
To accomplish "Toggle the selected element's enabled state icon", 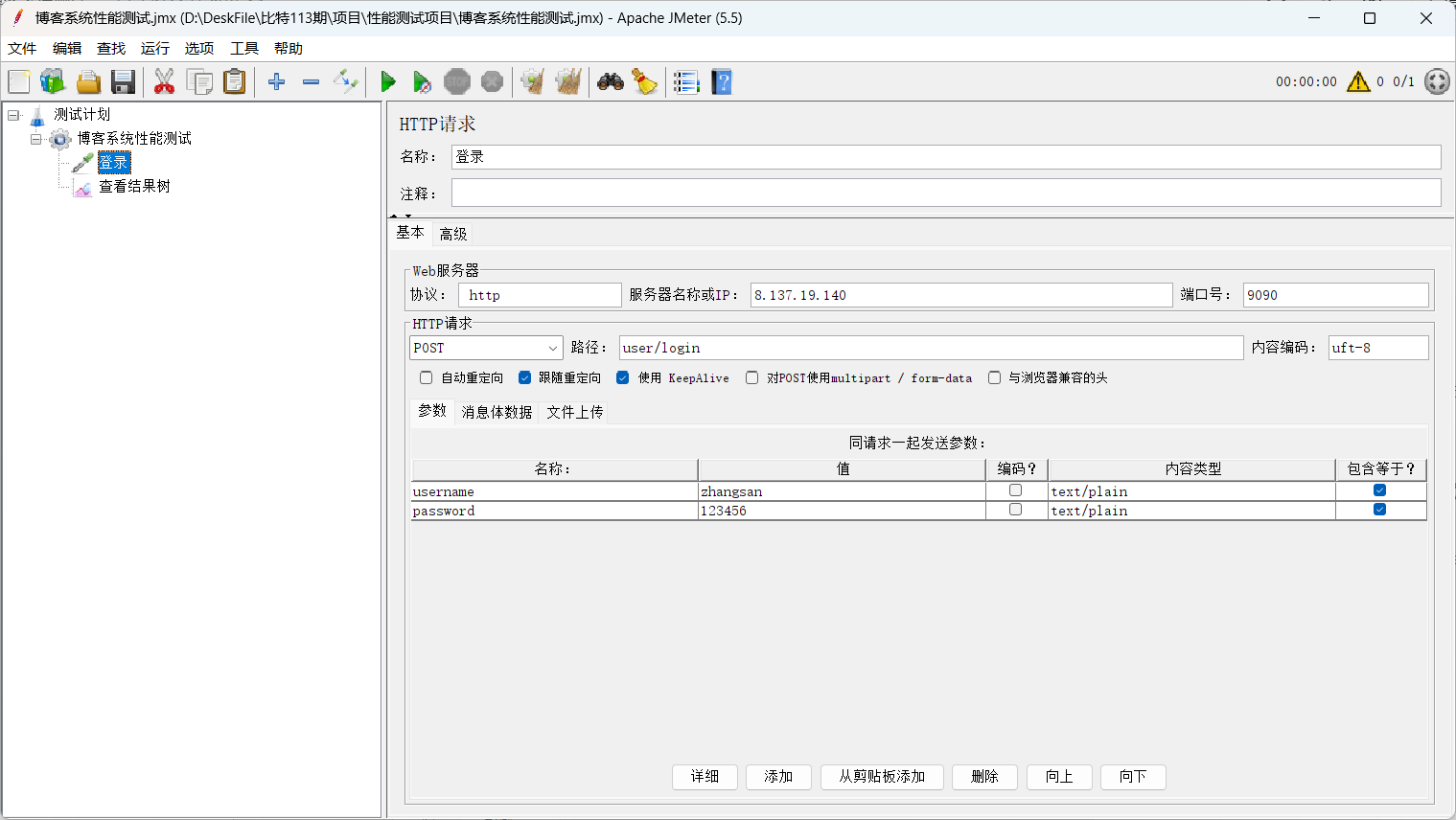I will (x=345, y=82).
